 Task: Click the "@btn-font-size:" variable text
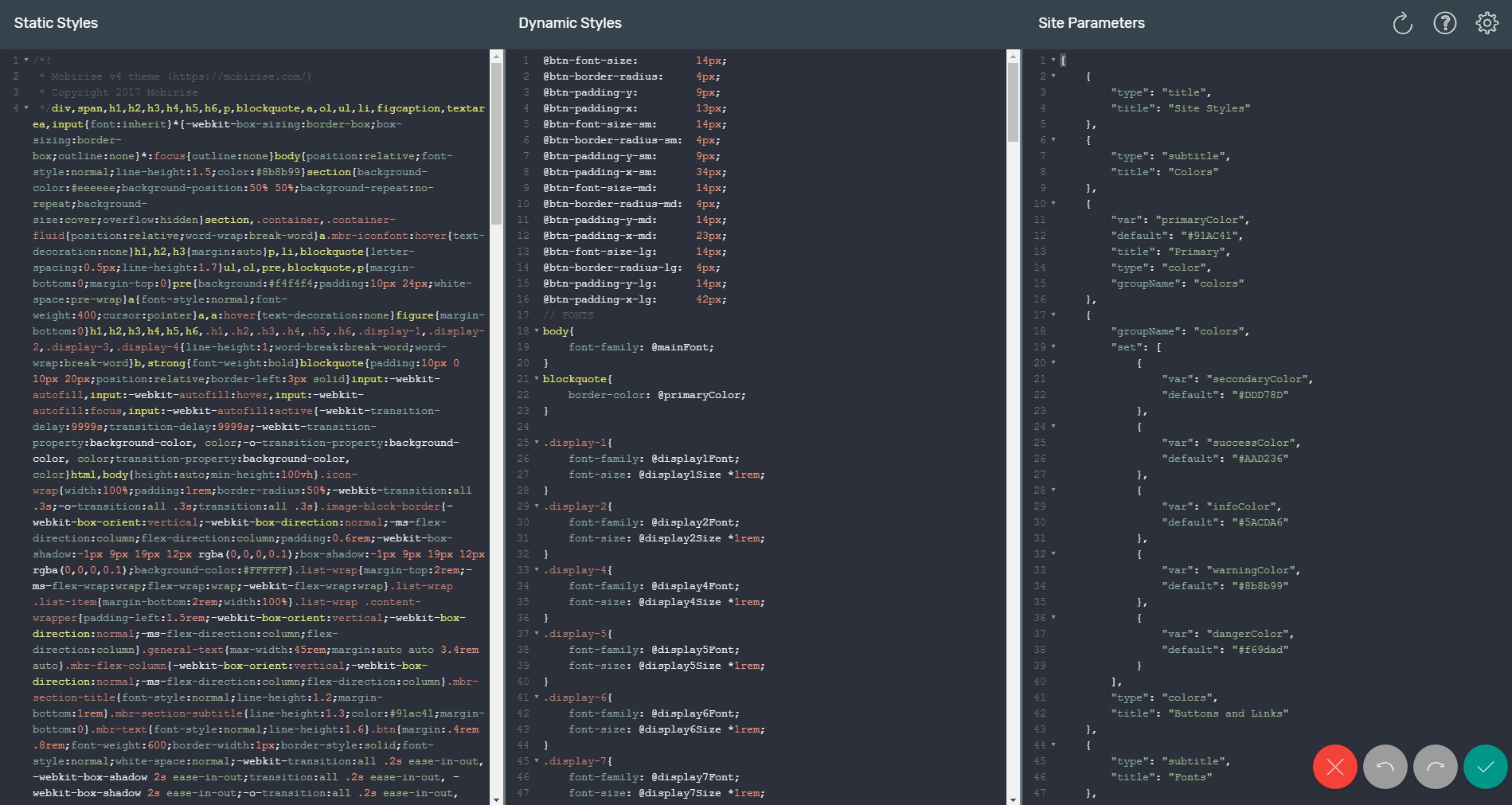[591, 61]
